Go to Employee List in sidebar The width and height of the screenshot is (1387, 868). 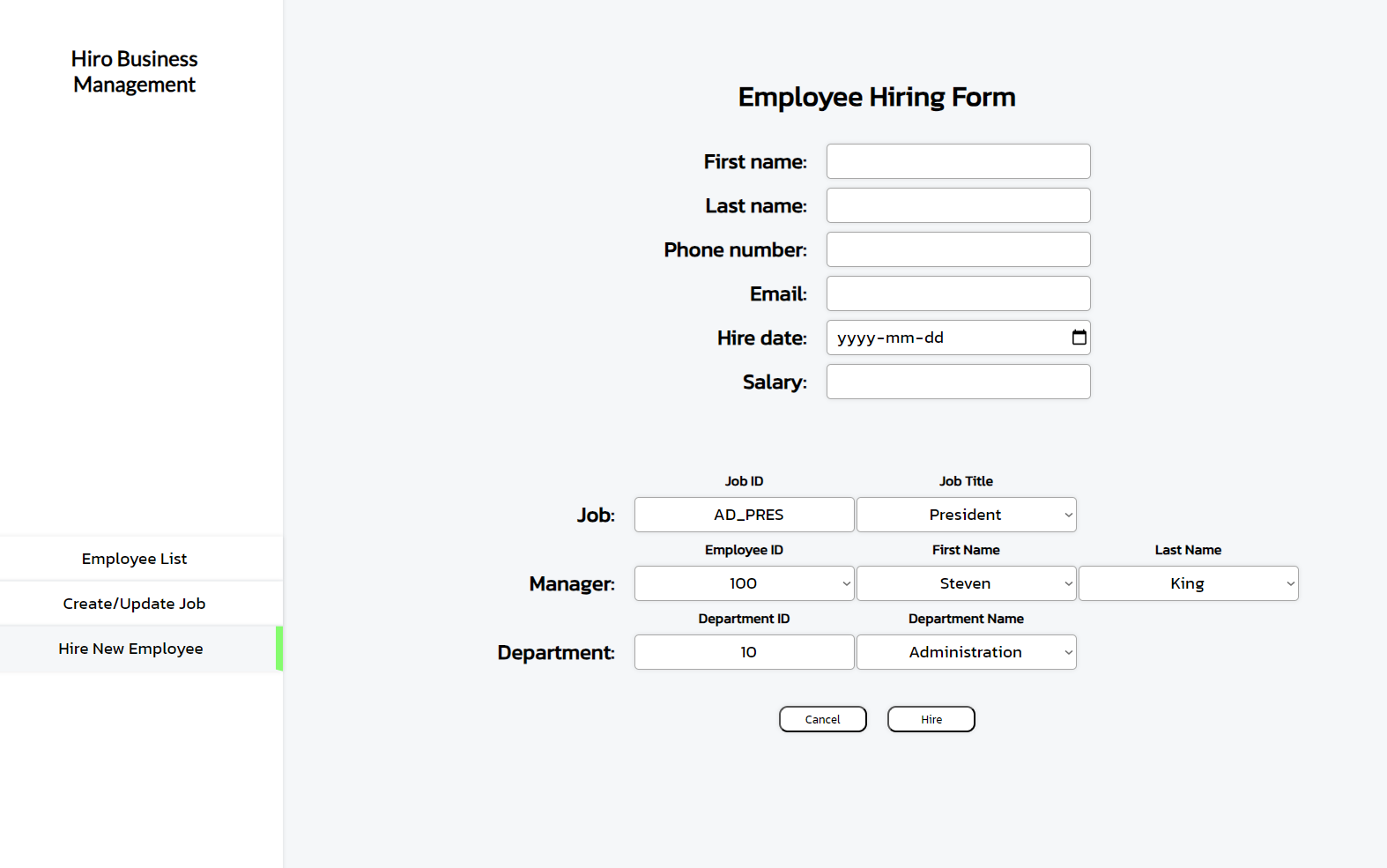click(x=134, y=559)
